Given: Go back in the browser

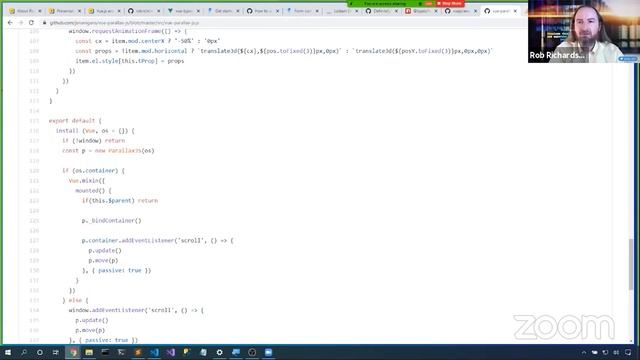Looking at the screenshot, I should (10, 23).
